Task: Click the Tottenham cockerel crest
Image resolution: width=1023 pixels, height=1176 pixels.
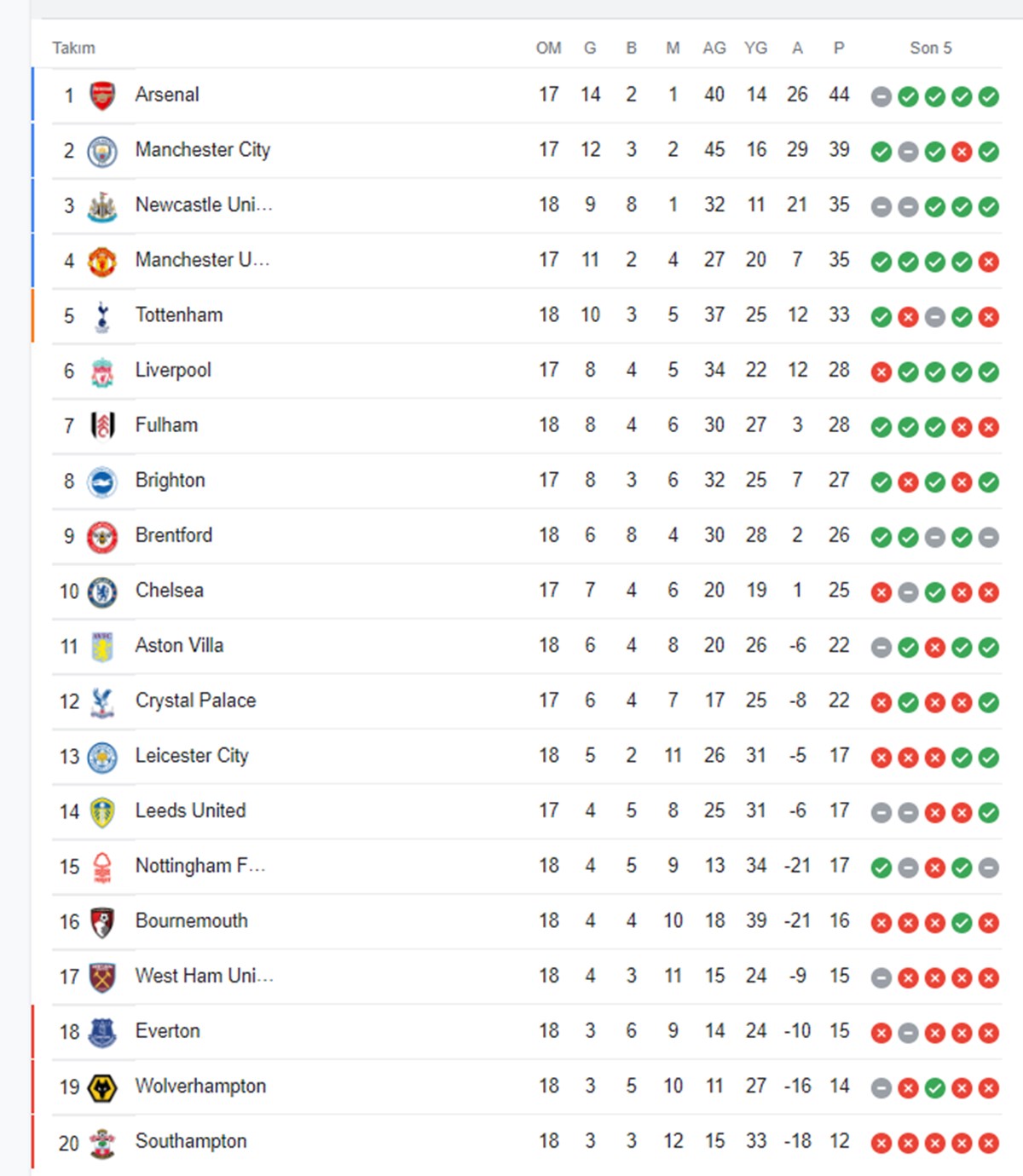Action: coord(102,316)
